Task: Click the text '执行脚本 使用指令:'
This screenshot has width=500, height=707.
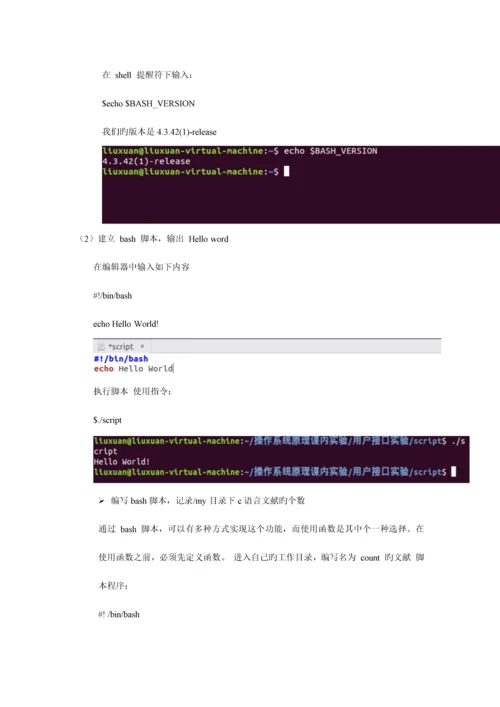Action: pos(132,391)
